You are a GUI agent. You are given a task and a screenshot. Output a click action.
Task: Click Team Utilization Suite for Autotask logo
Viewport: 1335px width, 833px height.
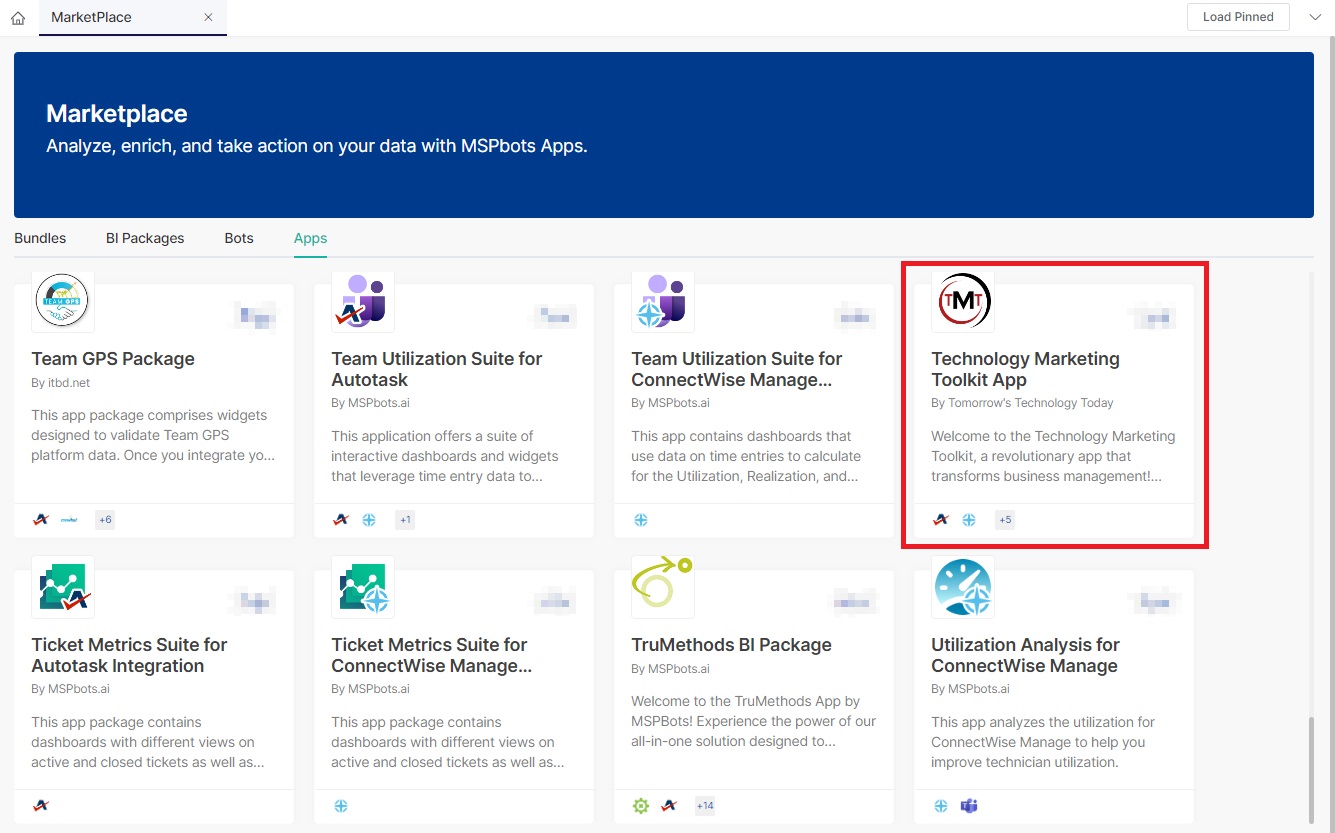coord(362,300)
